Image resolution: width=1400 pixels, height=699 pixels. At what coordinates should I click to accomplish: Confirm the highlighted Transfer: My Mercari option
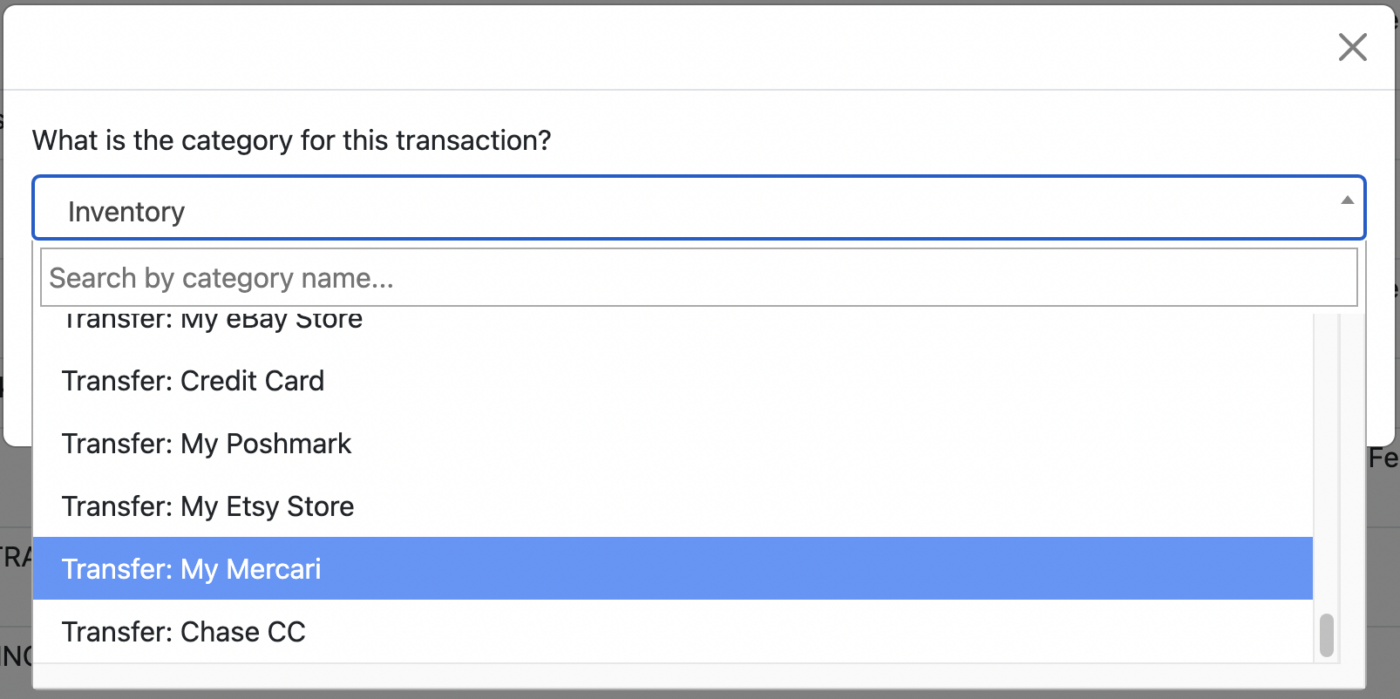pyautogui.click(x=191, y=569)
